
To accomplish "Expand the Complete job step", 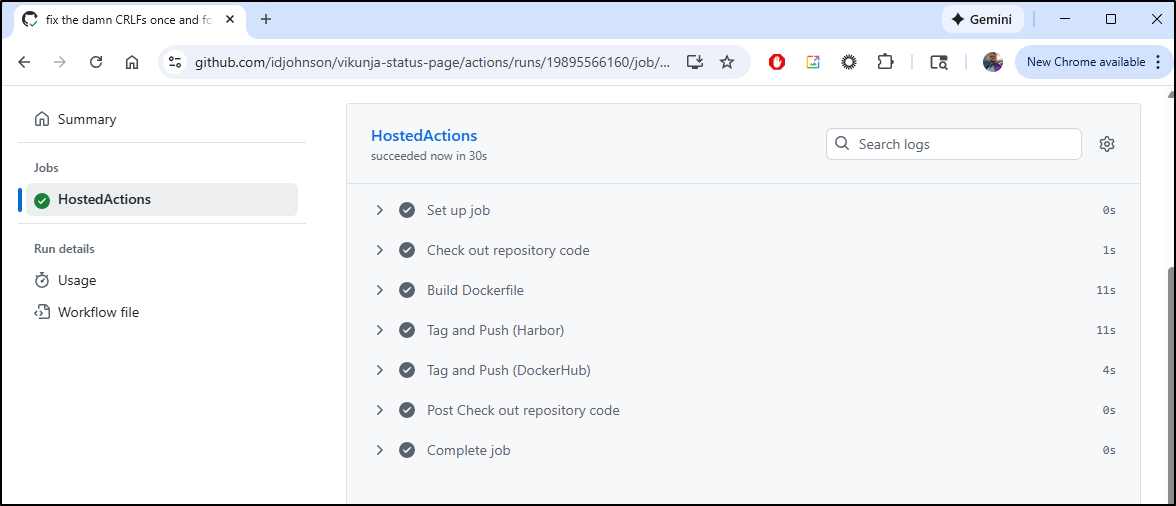I will 380,450.
